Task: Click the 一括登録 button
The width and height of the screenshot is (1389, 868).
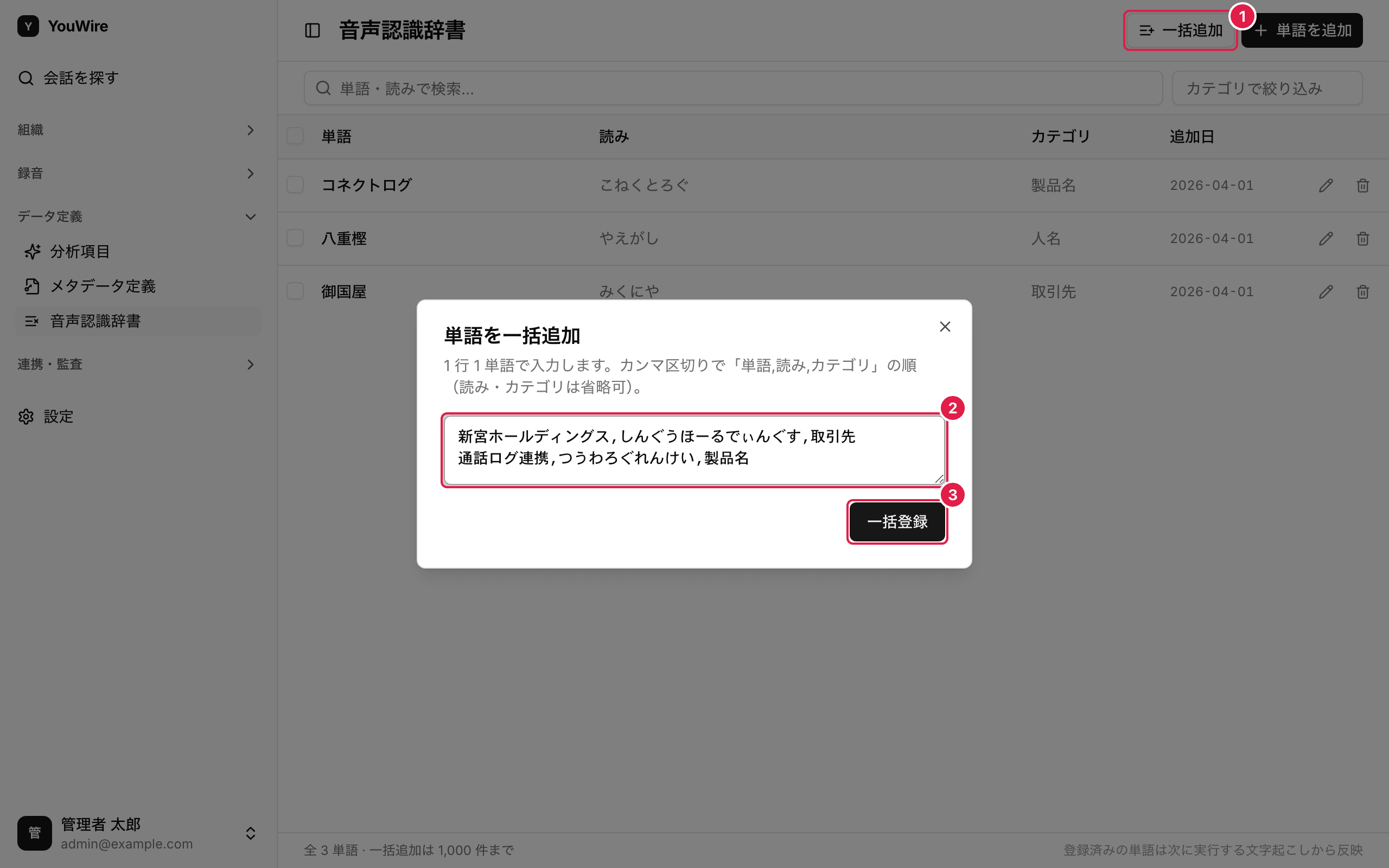Action: click(897, 522)
